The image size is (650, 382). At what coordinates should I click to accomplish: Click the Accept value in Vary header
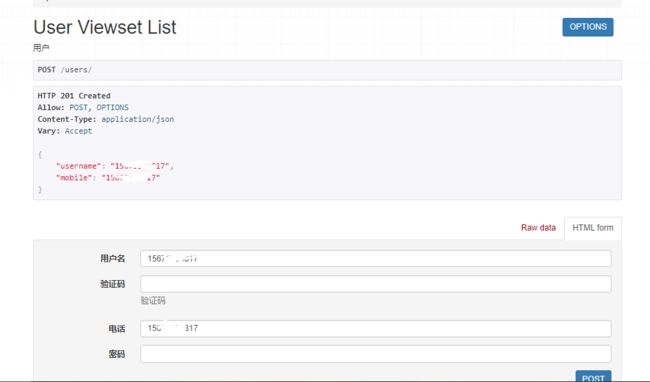tap(78, 131)
